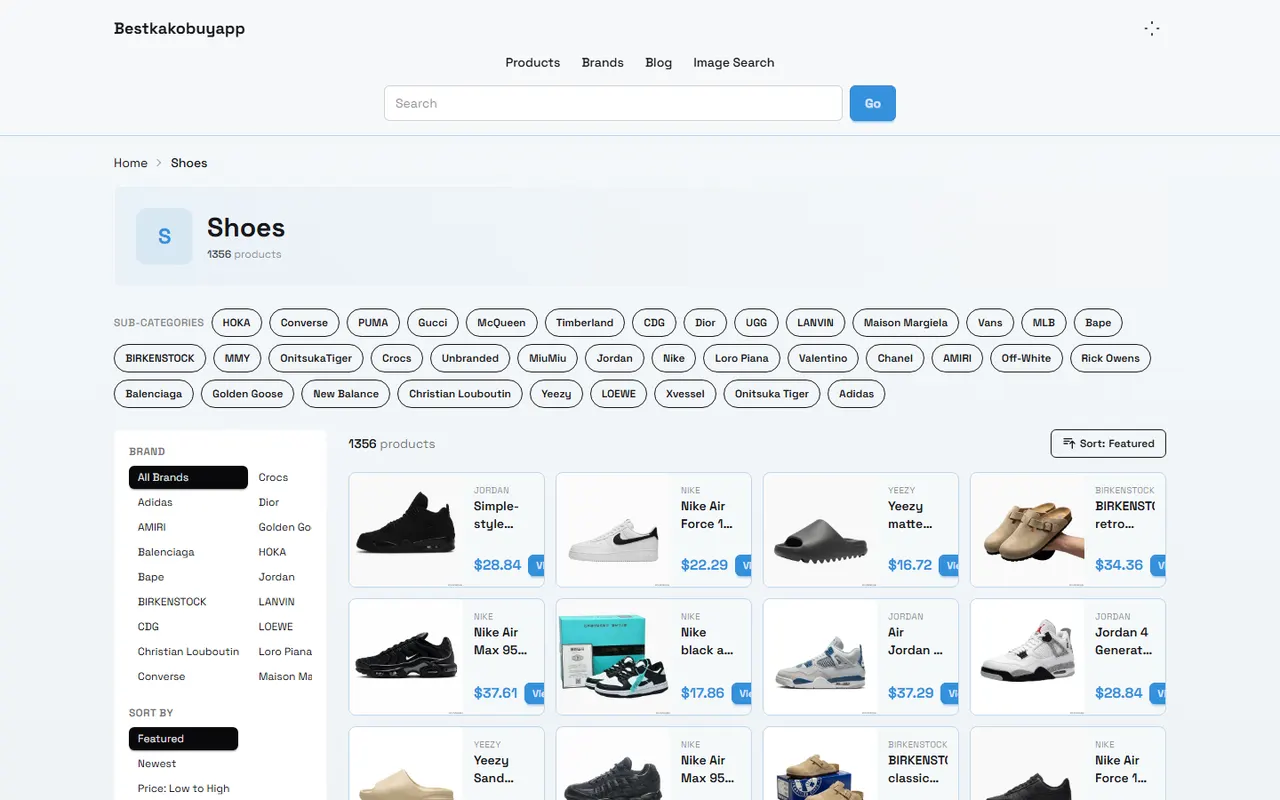Go to the Brands page
The image size is (1280, 800).
pos(603,62)
